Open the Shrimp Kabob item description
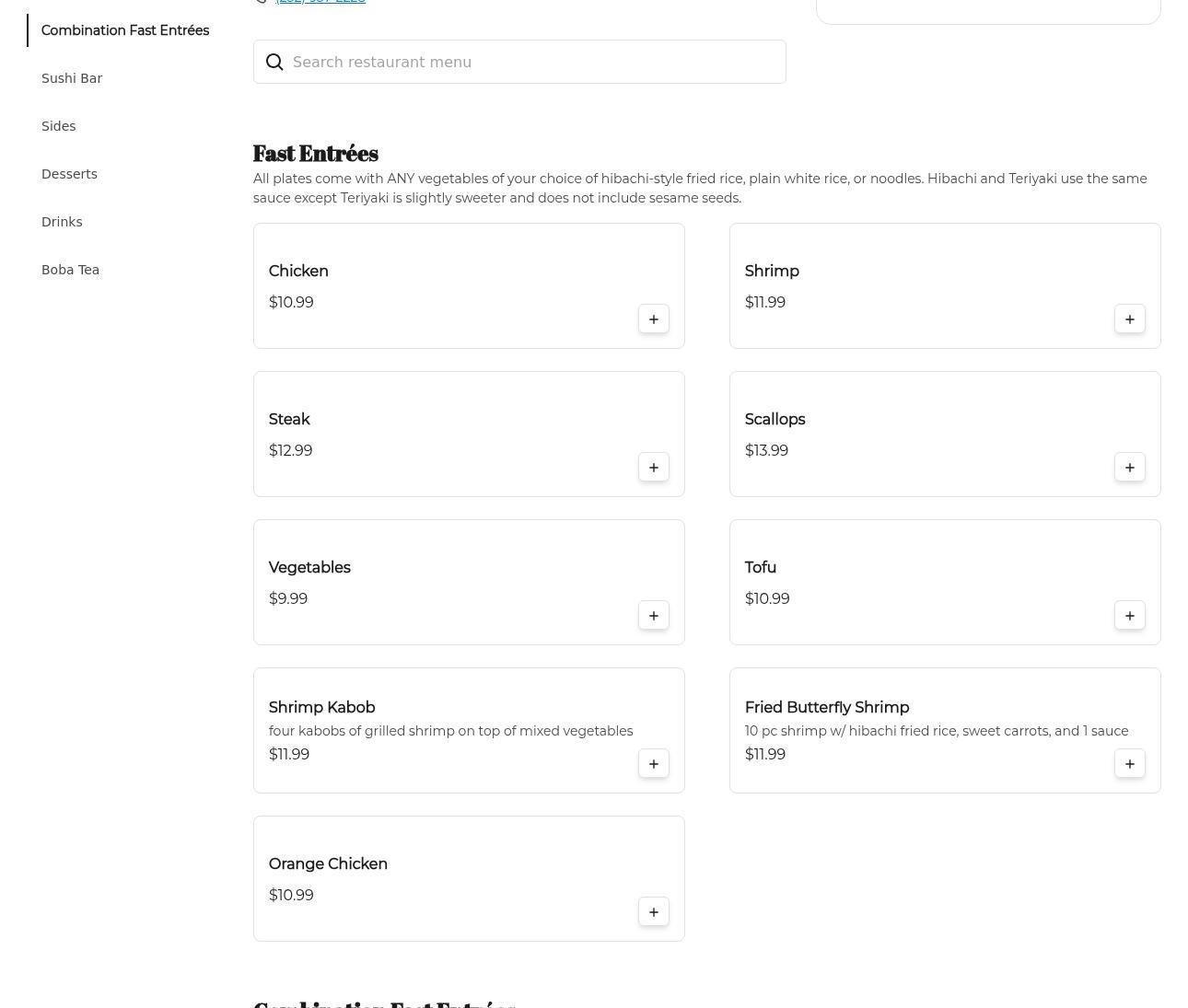The height and width of the screenshot is (1008, 1188). [450, 731]
